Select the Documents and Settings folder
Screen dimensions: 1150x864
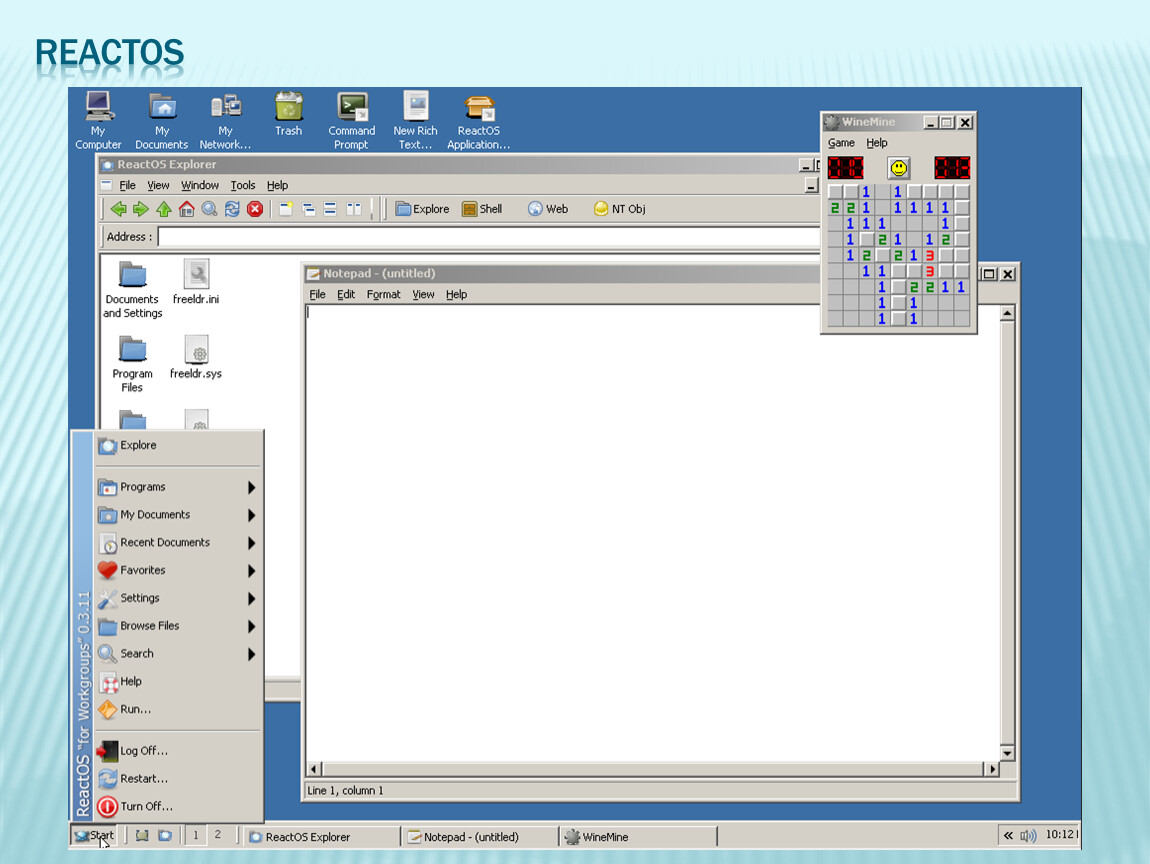point(132,290)
